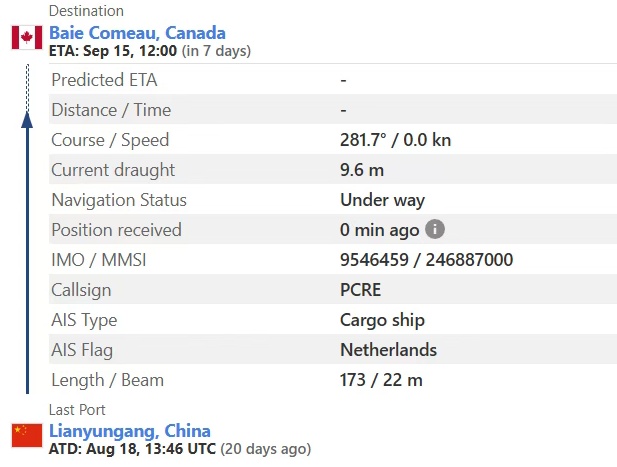Screen dimensions: 617x467
Task: Click the PCRE callsign value
Action: coord(360,290)
